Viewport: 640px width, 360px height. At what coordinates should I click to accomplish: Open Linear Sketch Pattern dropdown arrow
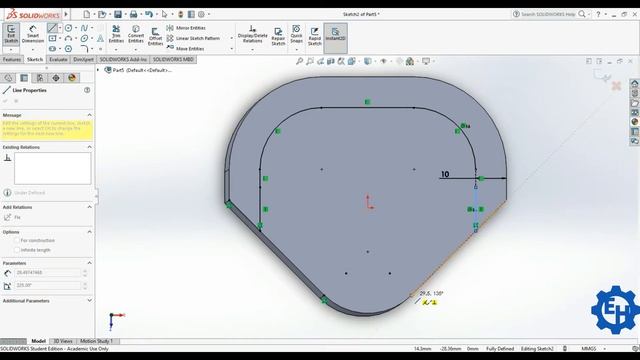point(232,38)
